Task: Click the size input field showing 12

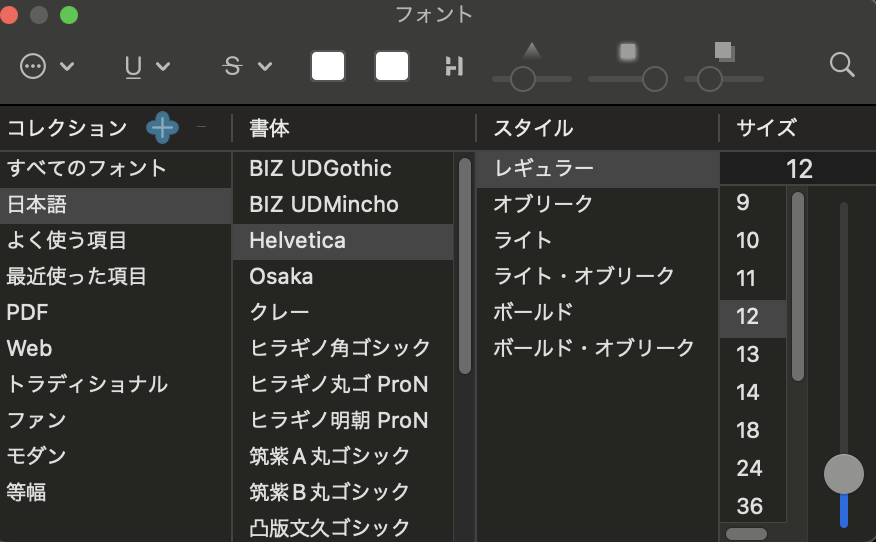Action: pyautogui.click(x=798, y=169)
